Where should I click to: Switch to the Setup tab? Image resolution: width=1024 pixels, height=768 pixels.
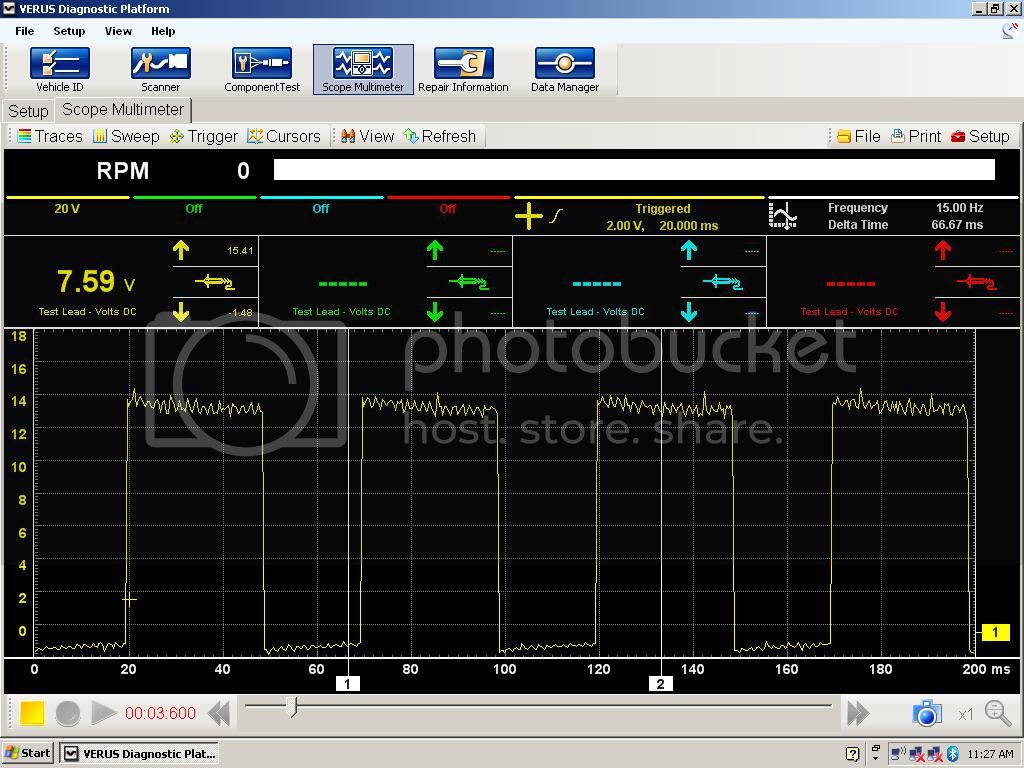point(28,111)
